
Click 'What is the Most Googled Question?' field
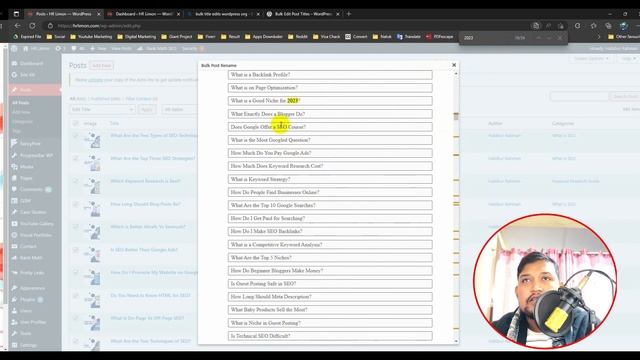tap(330, 140)
